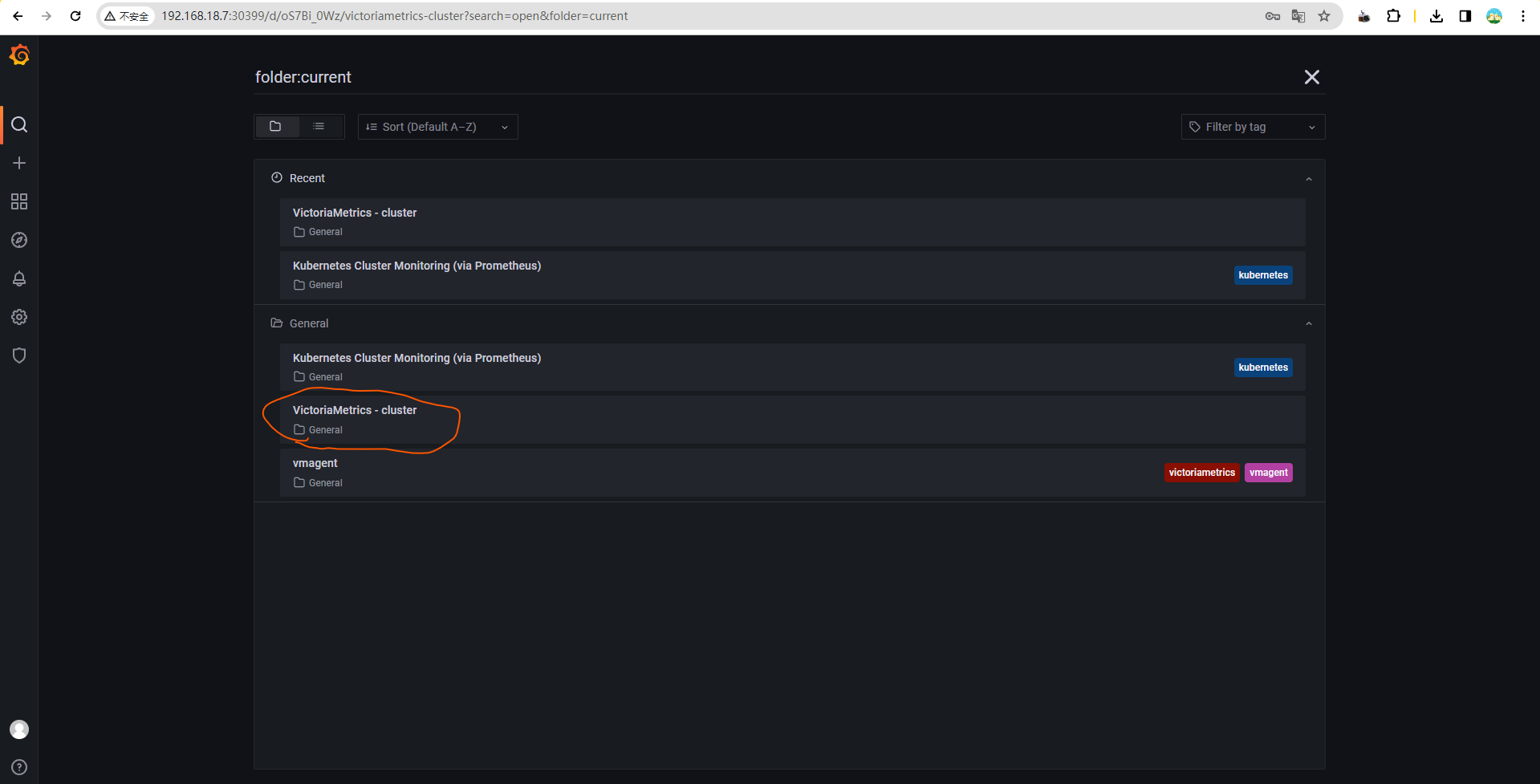Image resolution: width=1540 pixels, height=784 pixels.
Task: Open the browser downloads icon
Action: click(x=1436, y=16)
